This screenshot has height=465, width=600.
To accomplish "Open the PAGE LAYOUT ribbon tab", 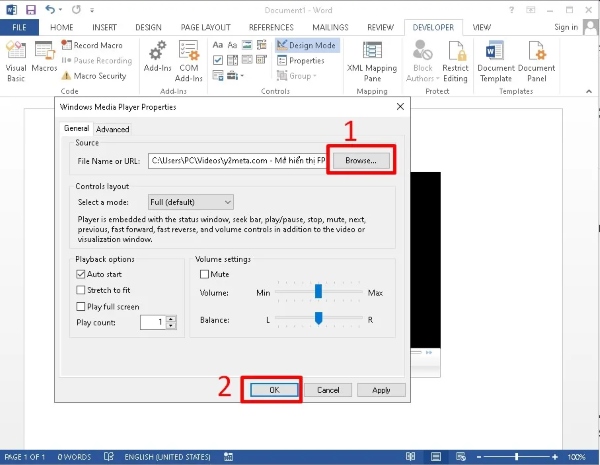I will (213, 27).
